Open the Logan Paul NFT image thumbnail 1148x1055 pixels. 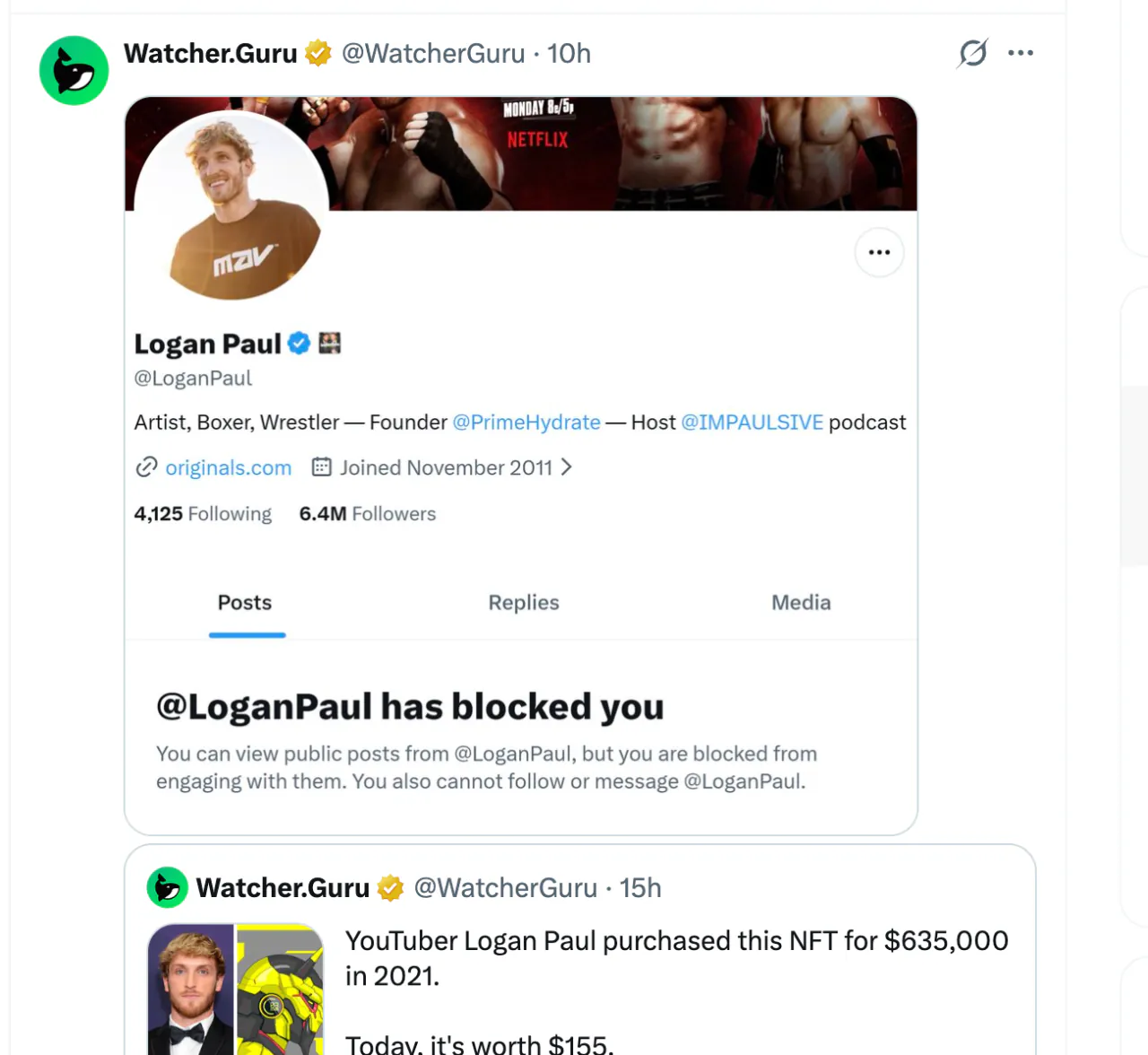pyautogui.click(x=236, y=990)
